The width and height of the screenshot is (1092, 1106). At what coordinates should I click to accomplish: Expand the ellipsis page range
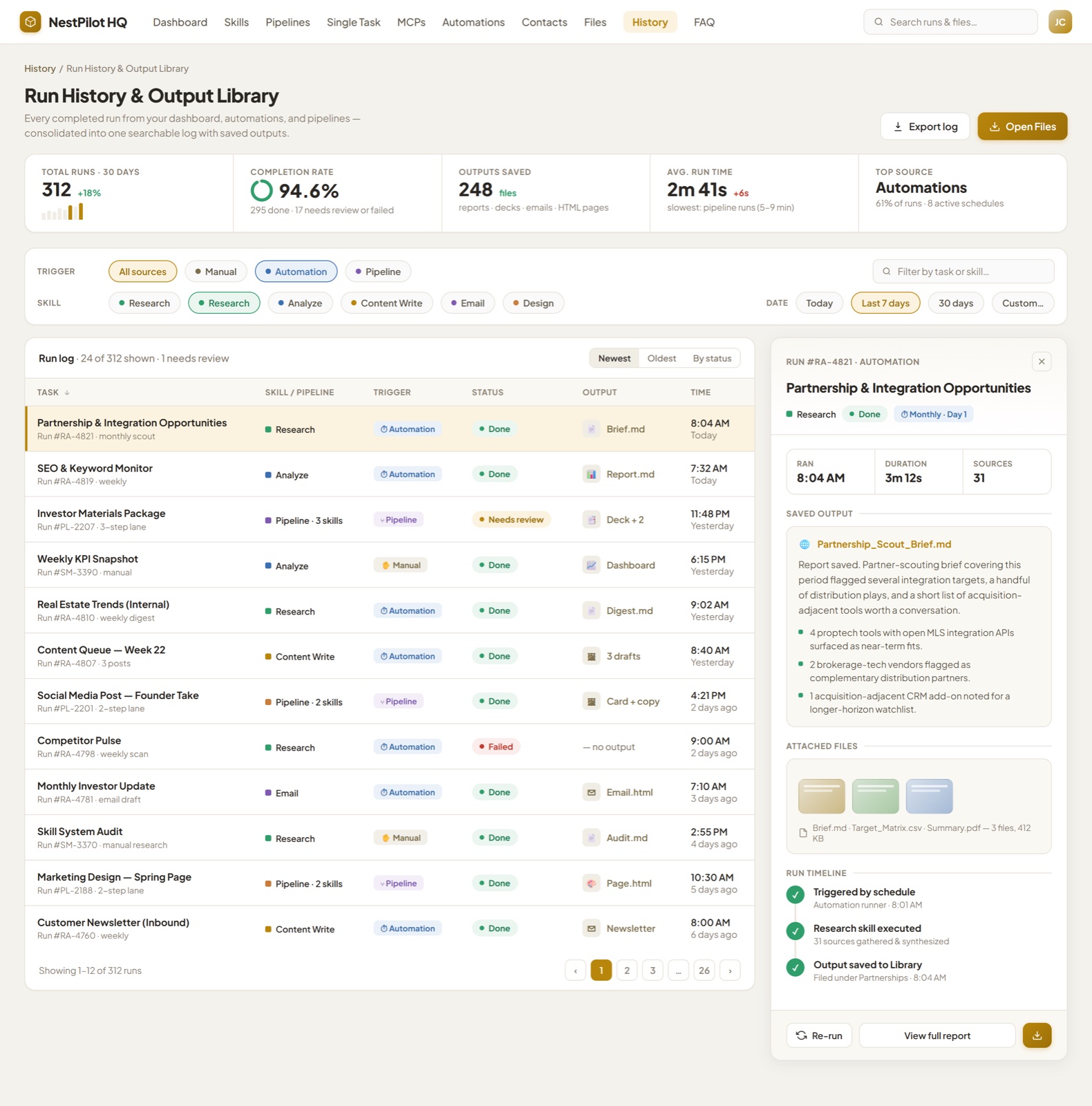coord(679,971)
